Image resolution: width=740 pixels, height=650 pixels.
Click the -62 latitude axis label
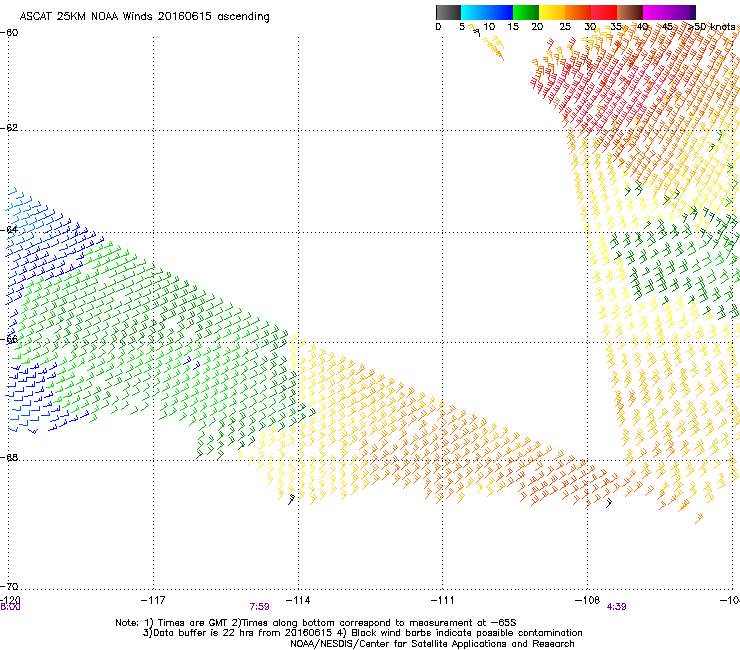coord(9,128)
